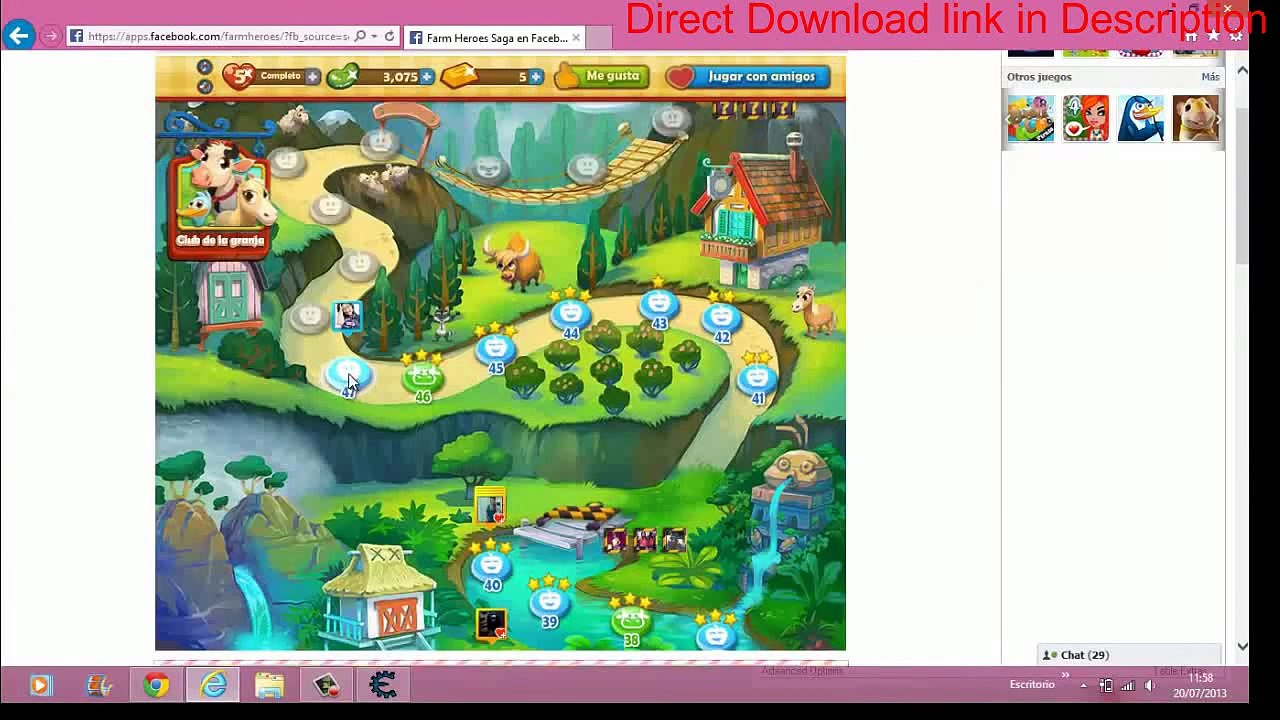This screenshot has height=720, width=1280.
Task: Open the Chat (29) bar
Action: point(1131,655)
